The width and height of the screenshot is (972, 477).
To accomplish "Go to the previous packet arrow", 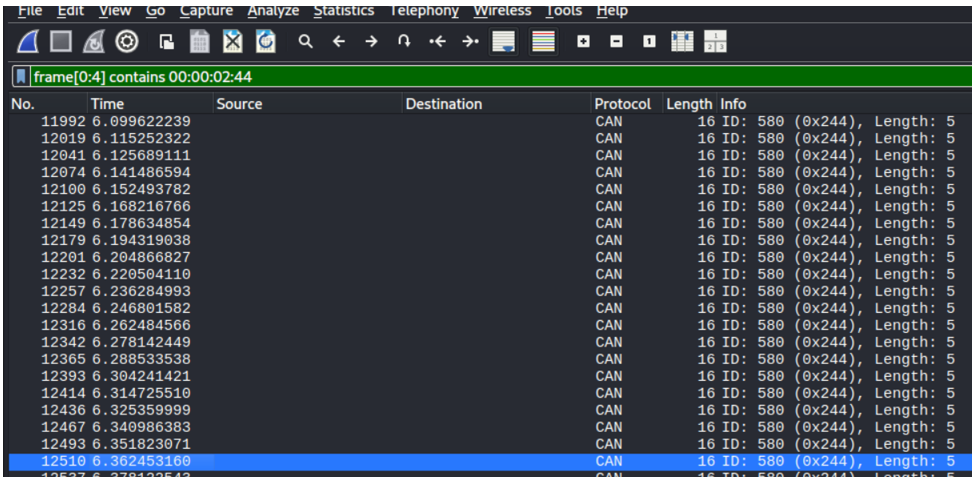I will [339, 43].
